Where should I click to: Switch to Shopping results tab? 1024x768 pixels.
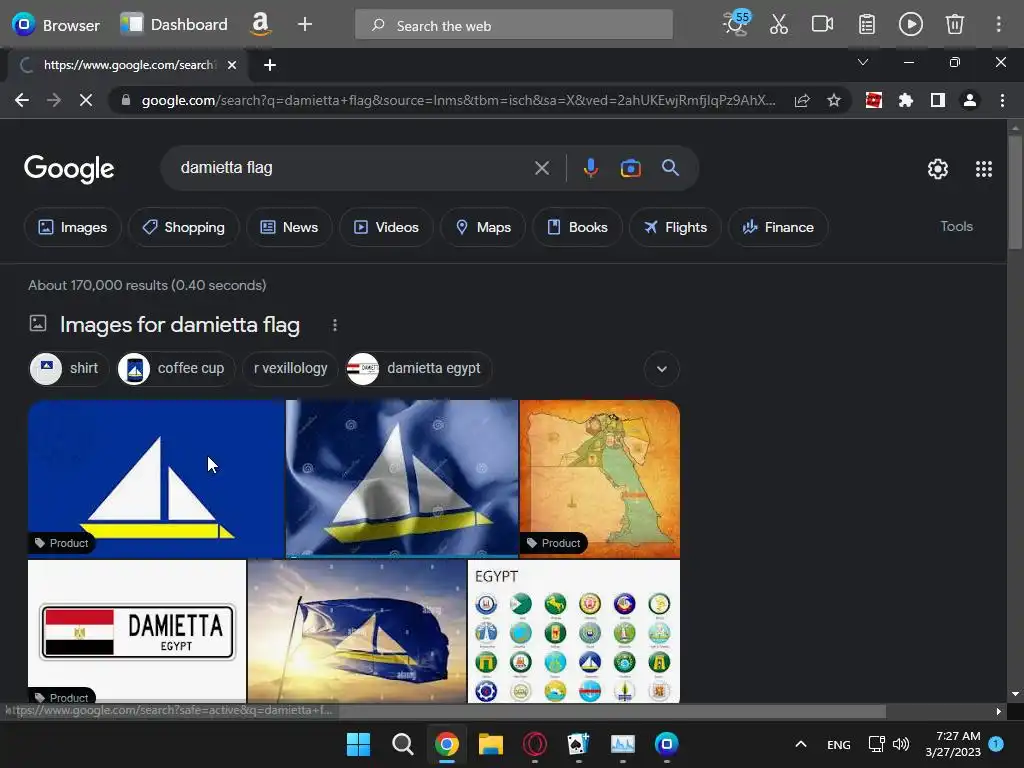click(184, 227)
